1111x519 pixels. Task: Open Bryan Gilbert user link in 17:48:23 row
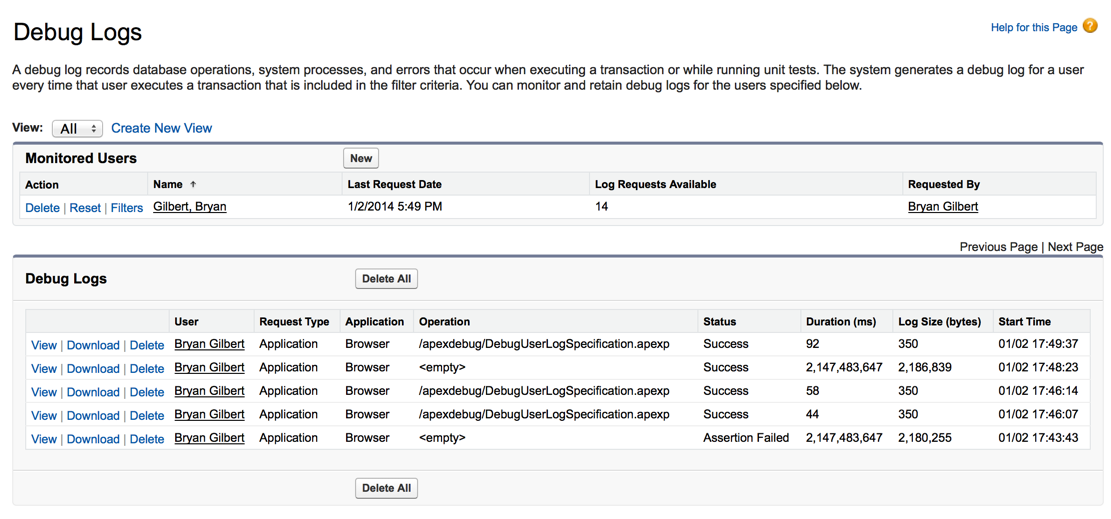(x=210, y=368)
